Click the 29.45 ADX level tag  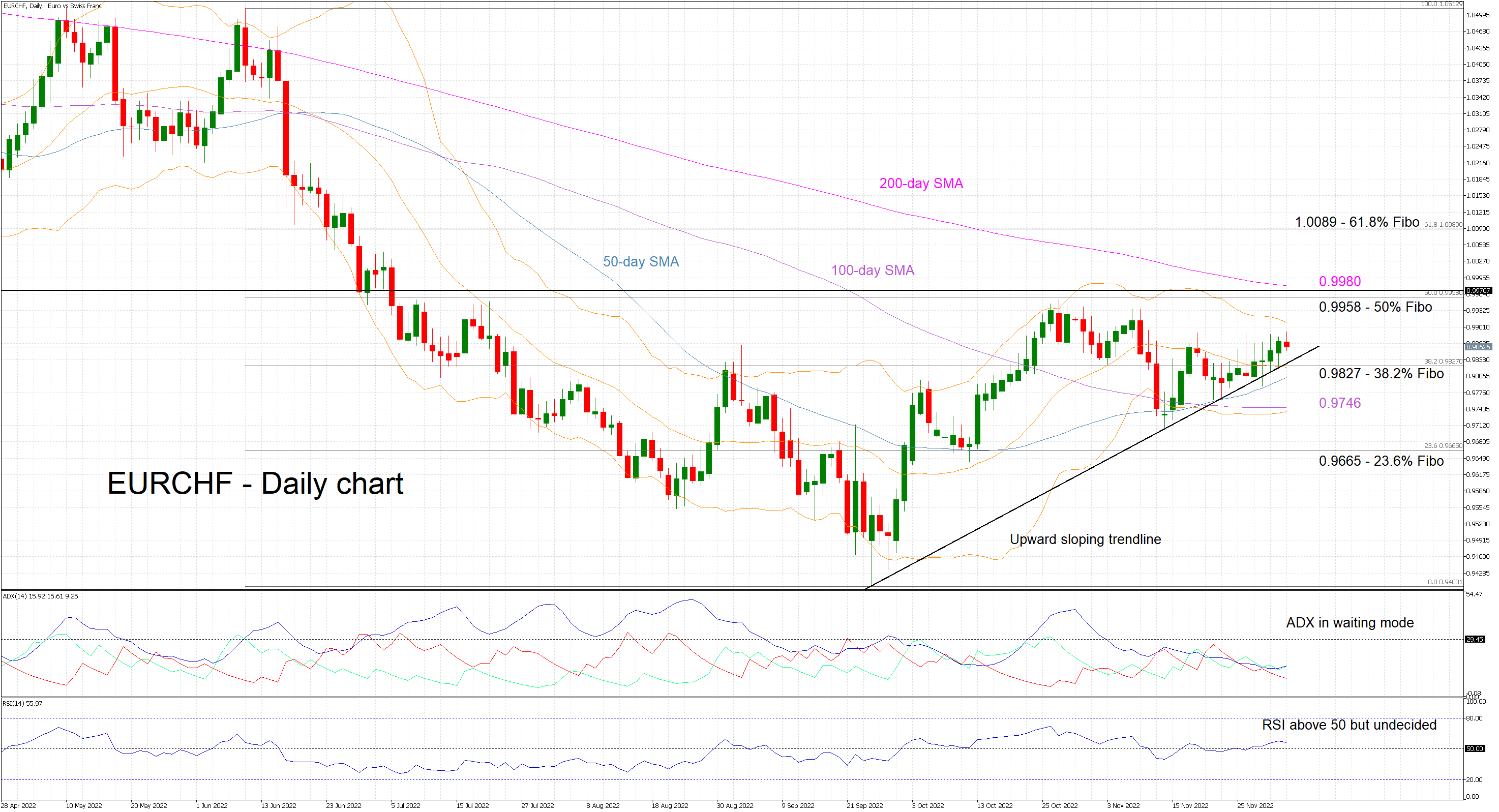click(1475, 639)
